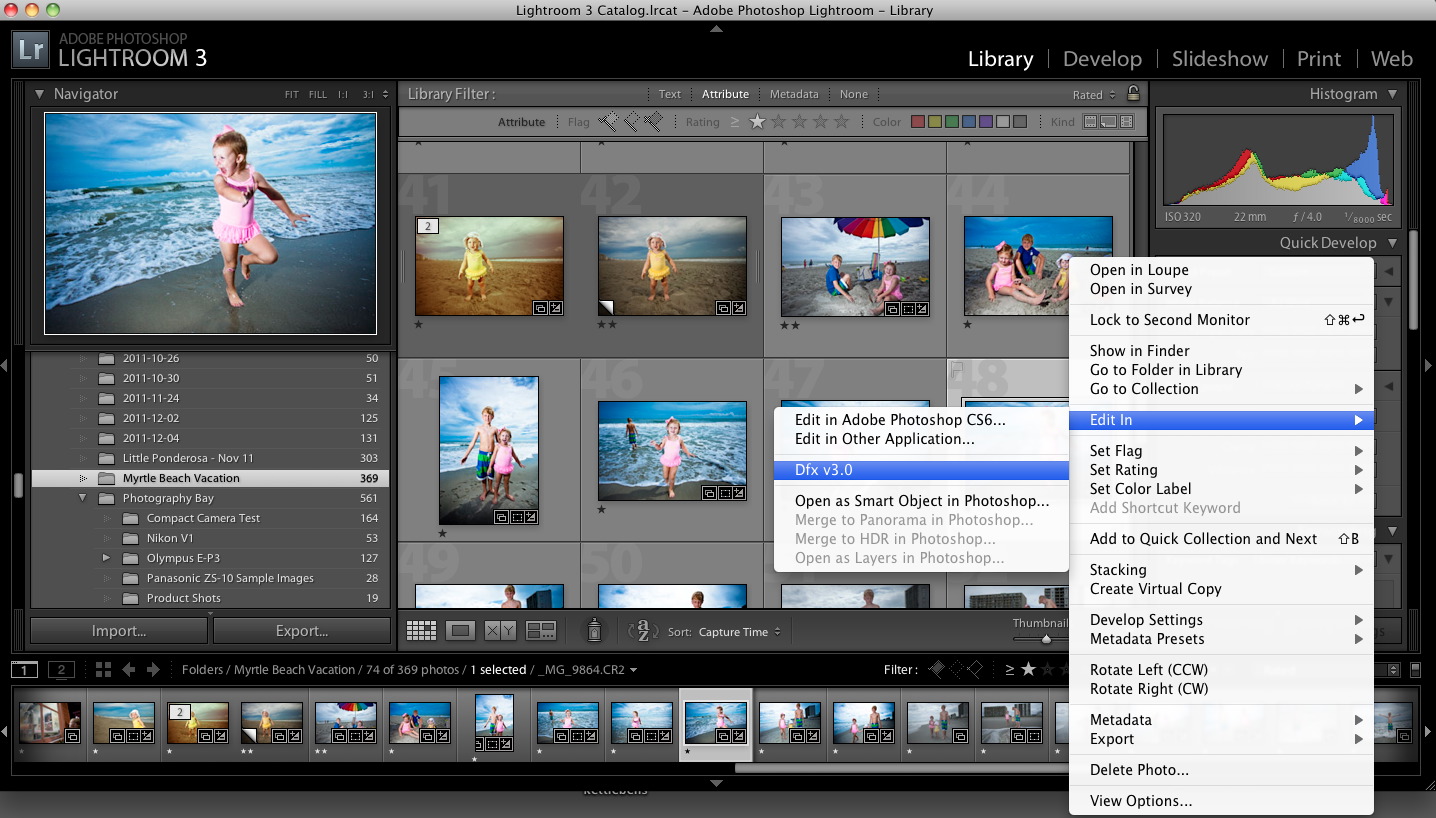
Task: Switch to the Metadata filter tab
Action: click(794, 94)
